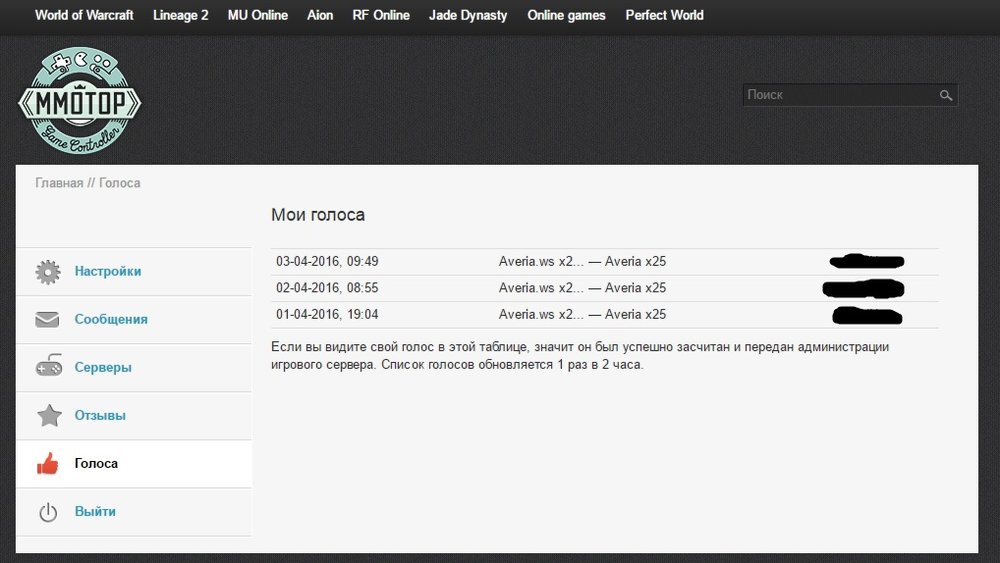This screenshot has height=563, width=1000.
Task: Click the thumbs-up icon for Голоса
Action: (48, 464)
